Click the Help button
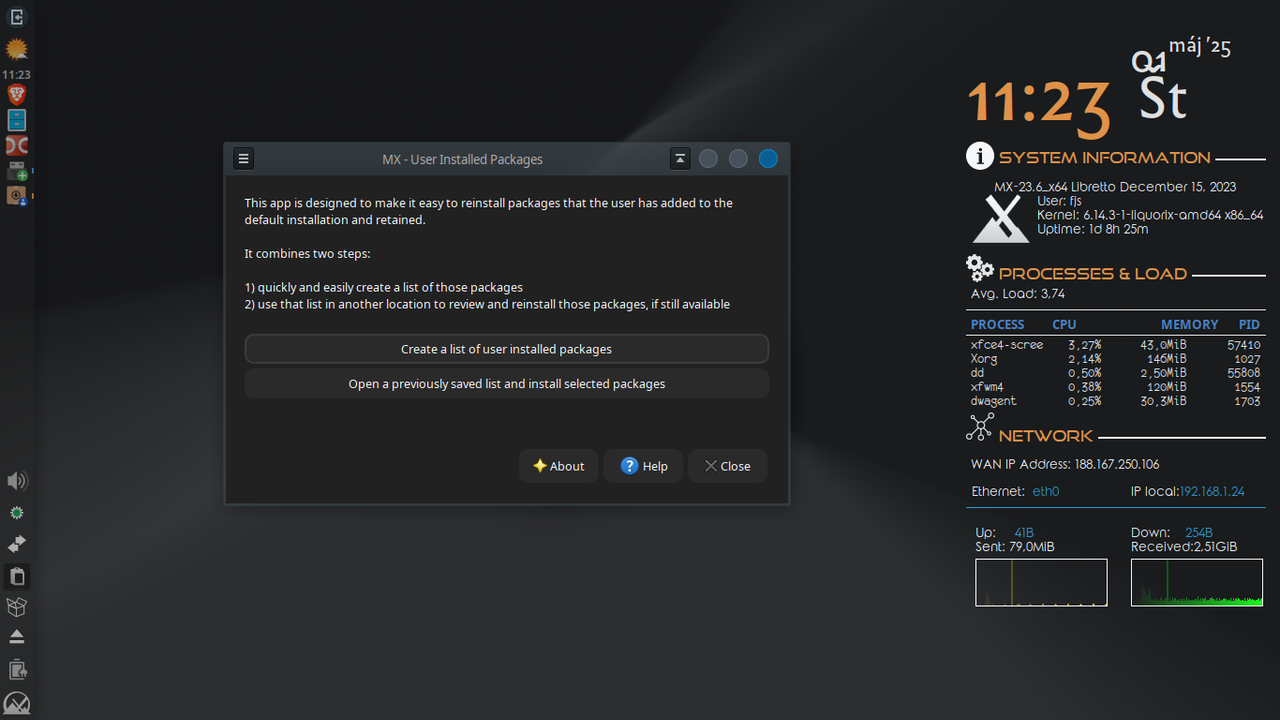The height and width of the screenshot is (720, 1280). tap(644, 466)
